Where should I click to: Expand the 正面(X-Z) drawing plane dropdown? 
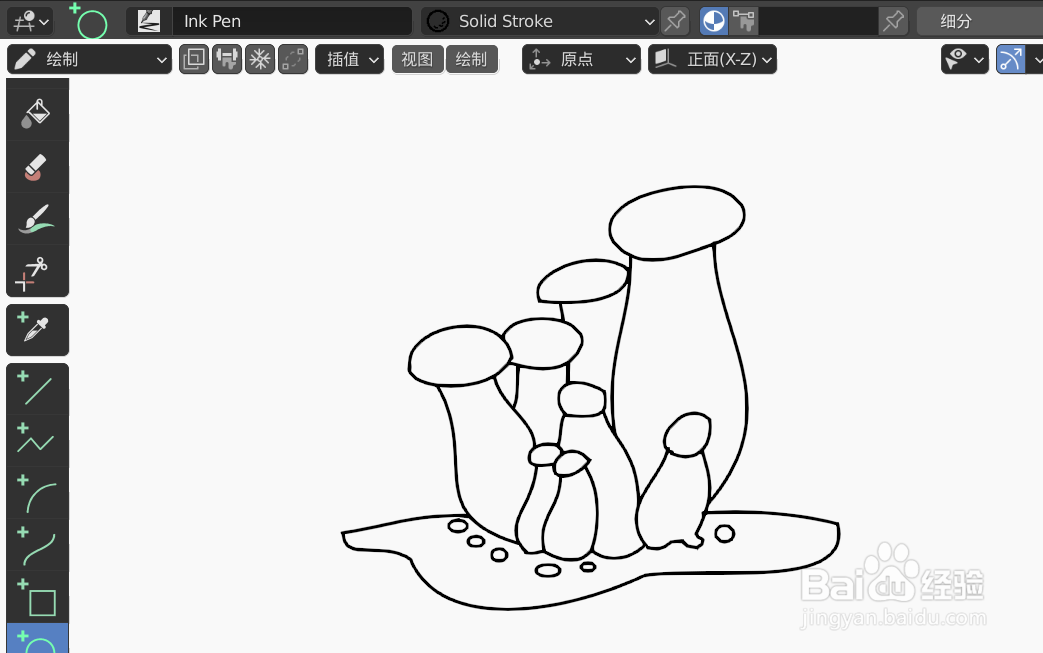coord(712,58)
